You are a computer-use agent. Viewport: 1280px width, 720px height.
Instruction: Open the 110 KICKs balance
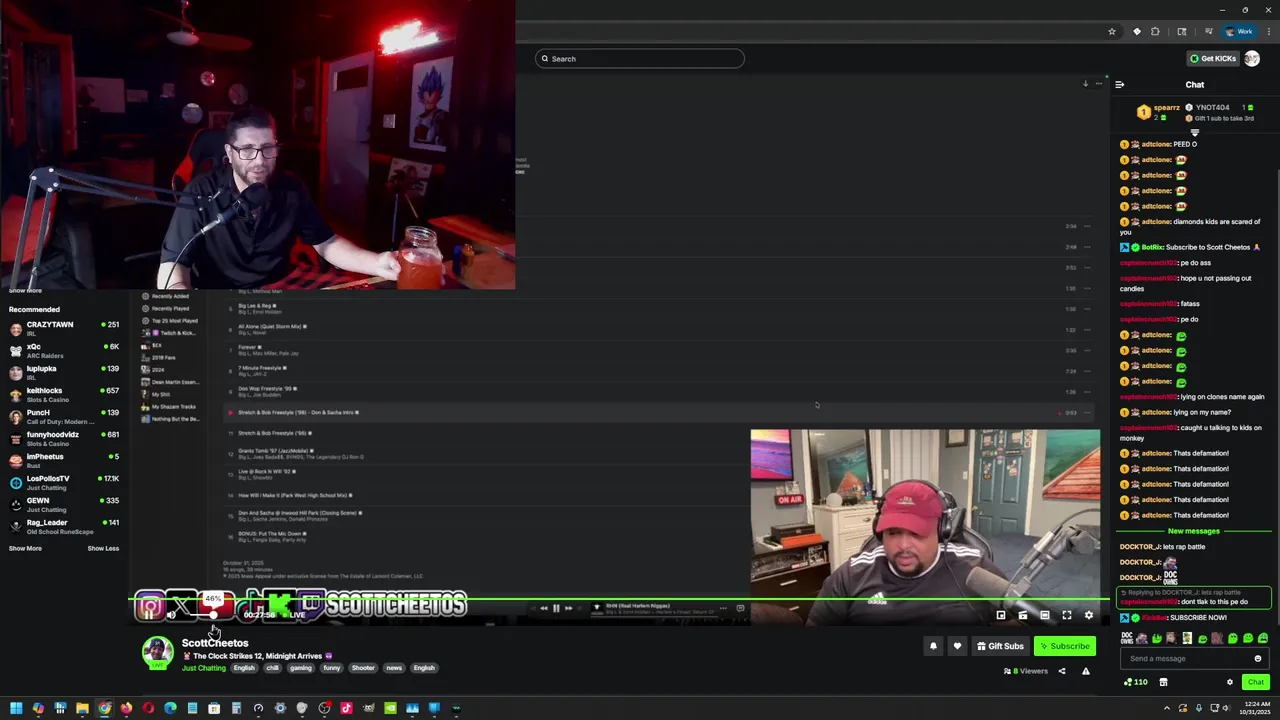[1135, 682]
